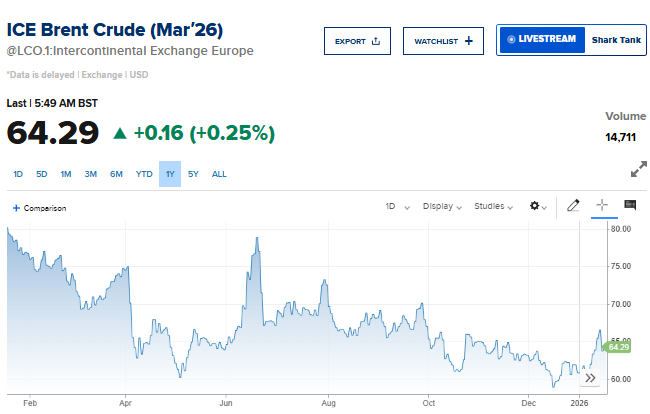
Task: Open the CNBC Livestream
Action: click(x=541, y=39)
